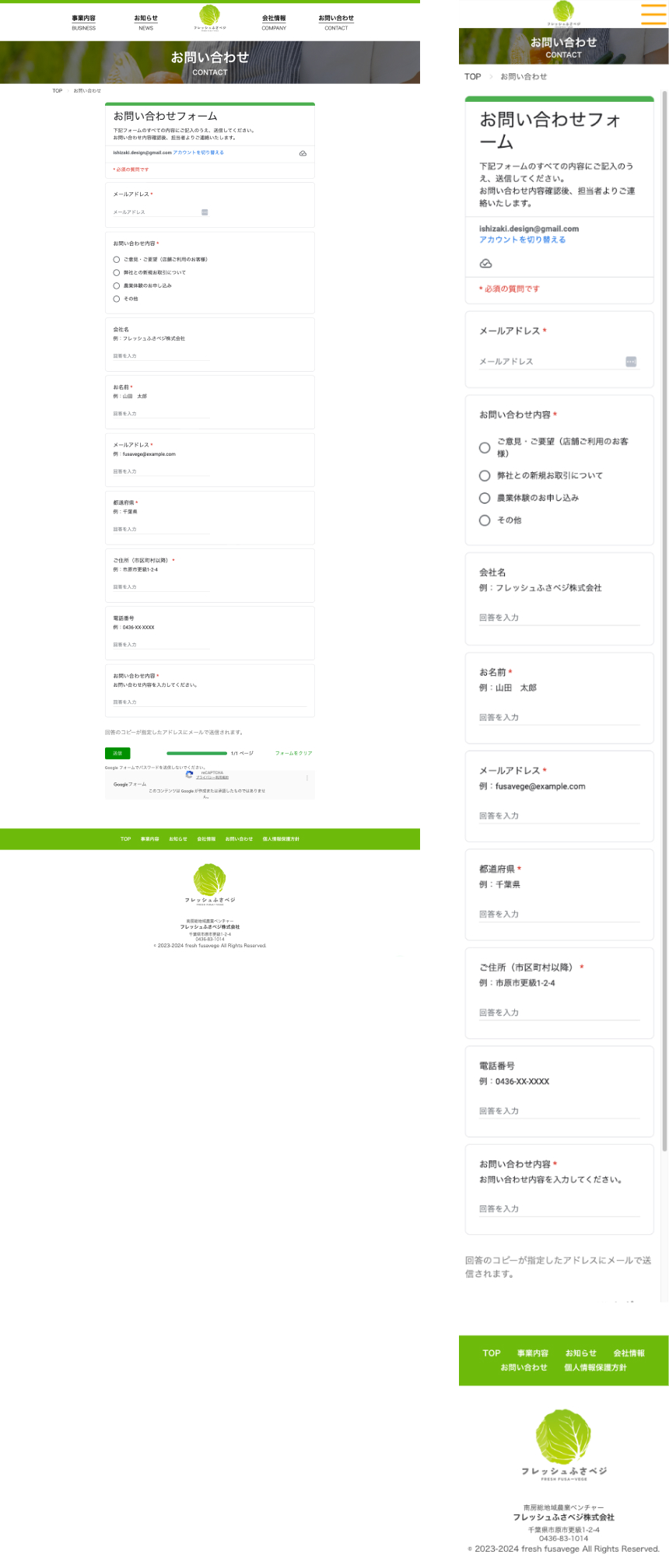Open 事業内容 BUSINESS in desktop top navigation
Viewport: 669px width, 1568px height.
tap(84, 22)
